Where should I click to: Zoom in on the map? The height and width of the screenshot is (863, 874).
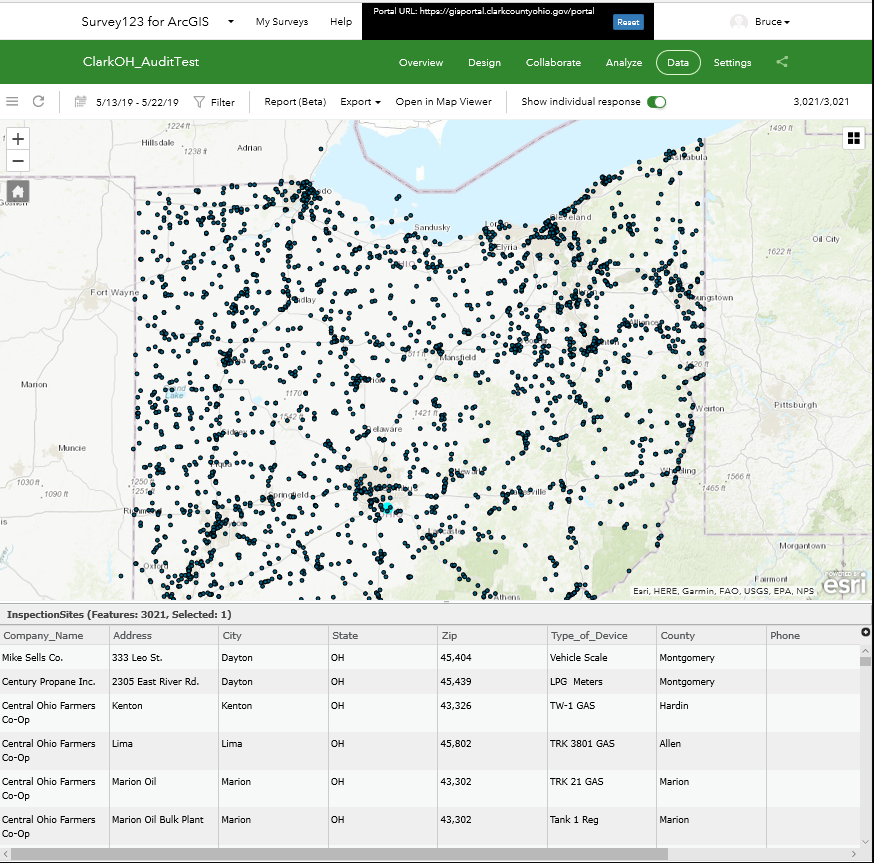click(x=18, y=139)
